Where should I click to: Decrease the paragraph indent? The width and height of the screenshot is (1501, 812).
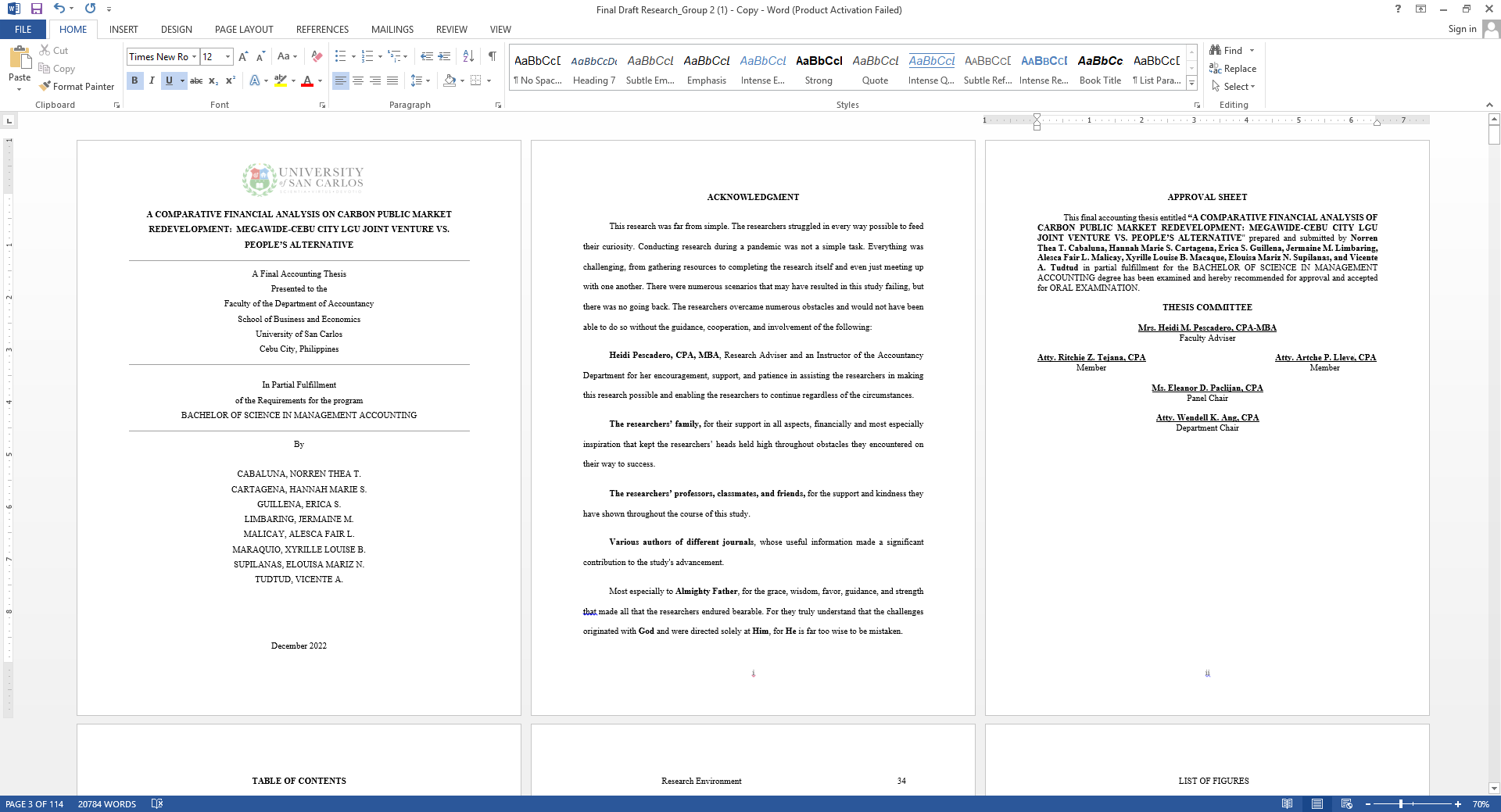427,56
